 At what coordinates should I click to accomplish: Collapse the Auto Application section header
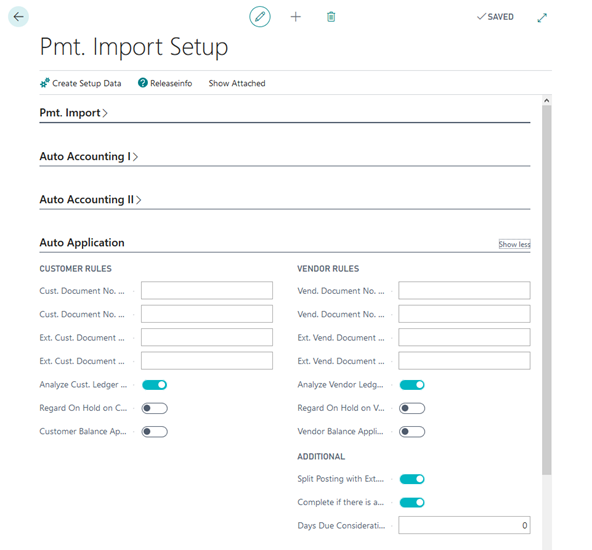point(82,242)
